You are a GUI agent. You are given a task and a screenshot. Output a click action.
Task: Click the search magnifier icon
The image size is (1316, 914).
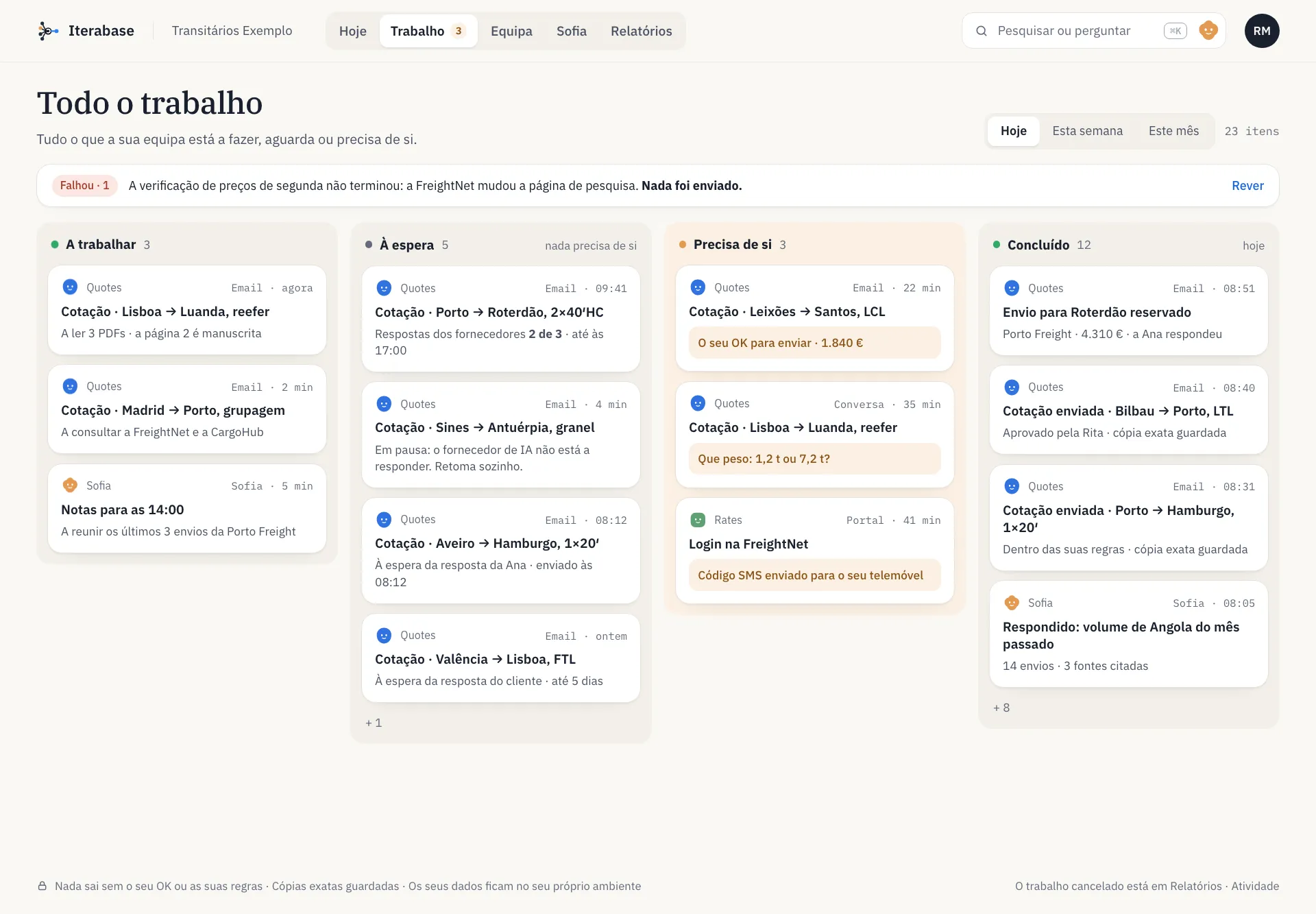(x=982, y=31)
